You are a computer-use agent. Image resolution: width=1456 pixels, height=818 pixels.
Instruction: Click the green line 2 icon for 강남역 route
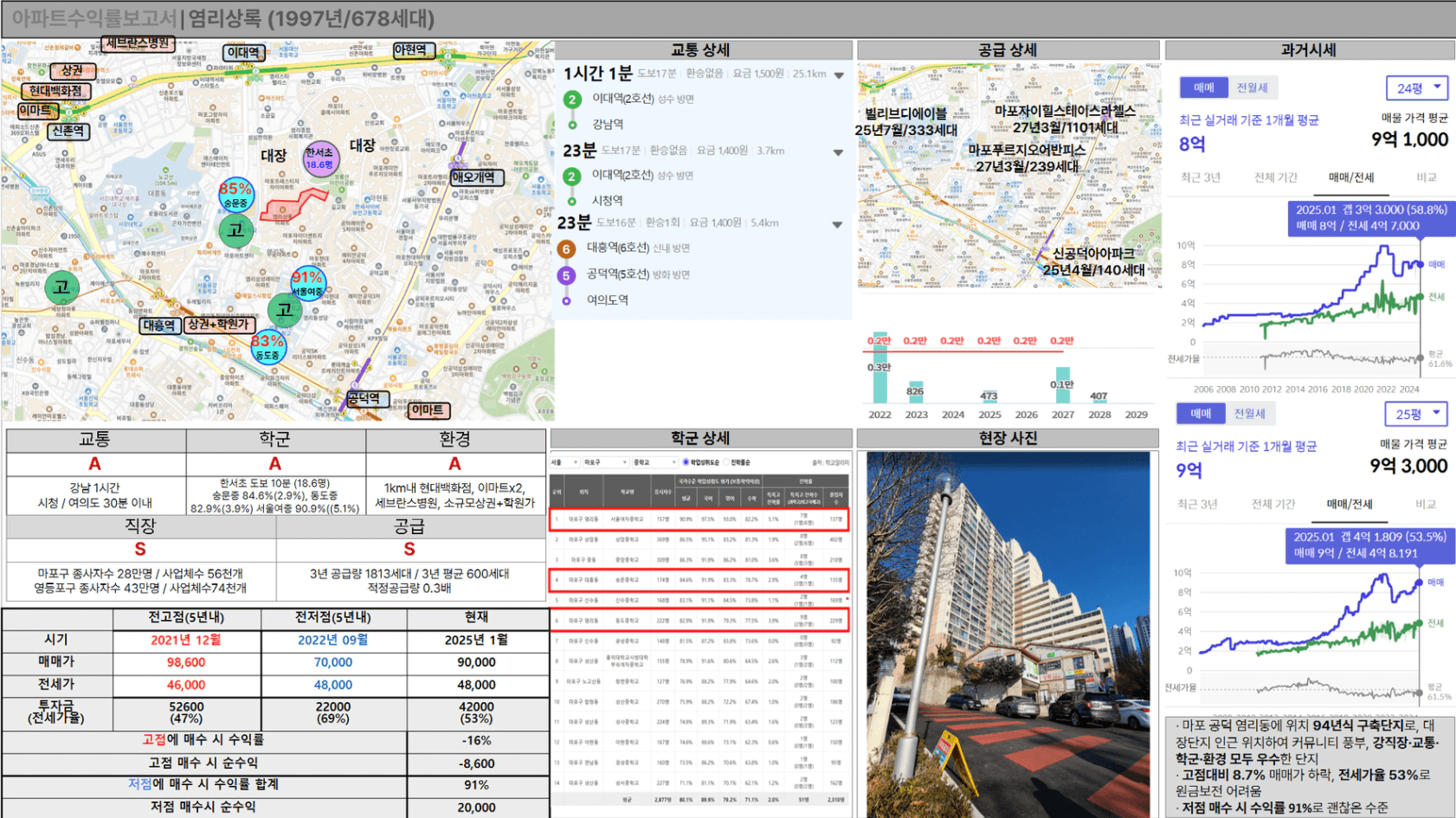click(571, 100)
